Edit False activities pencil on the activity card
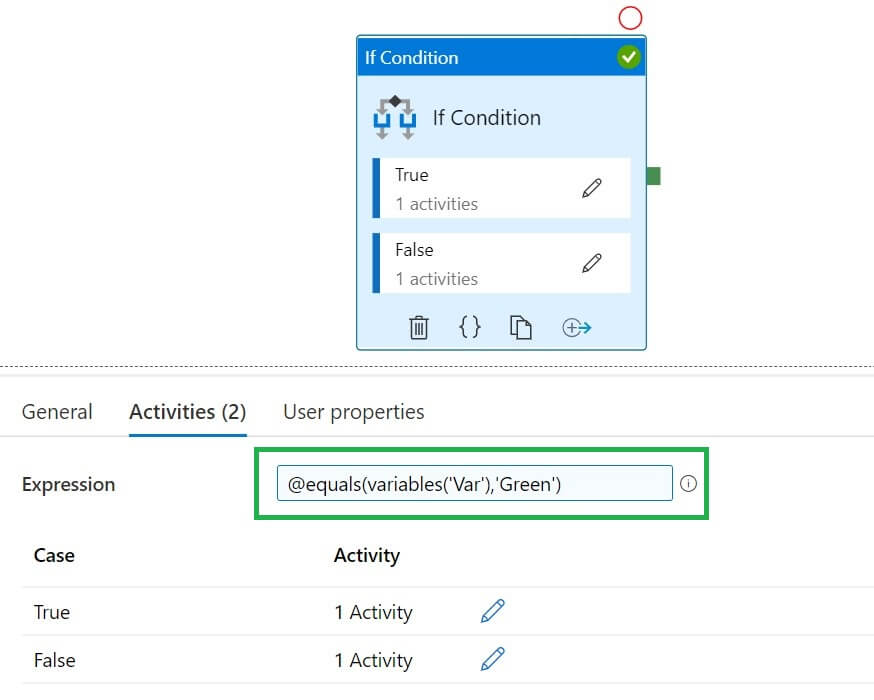 click(592, 263)
